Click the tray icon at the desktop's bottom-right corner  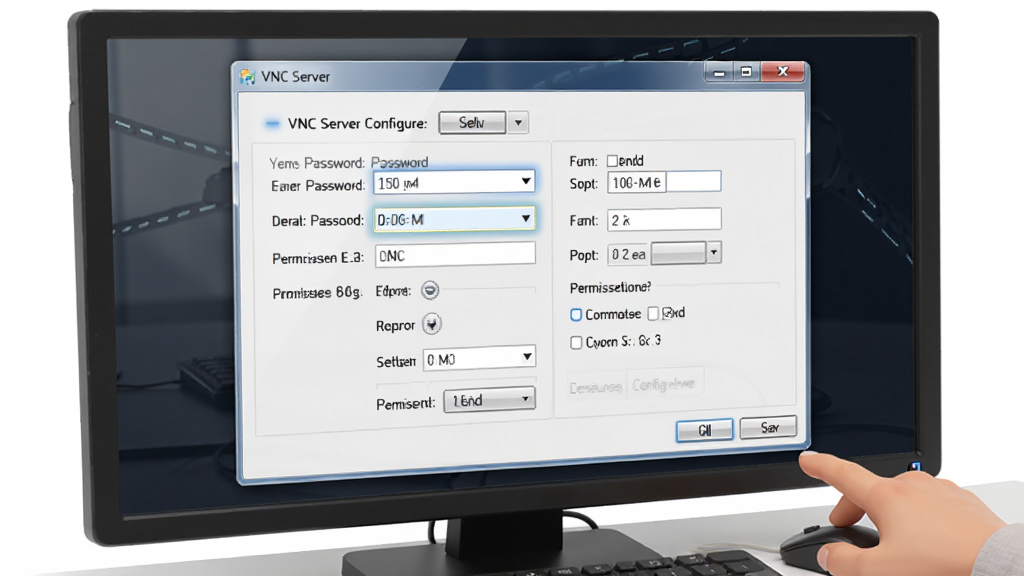click(x=915, y=466)
